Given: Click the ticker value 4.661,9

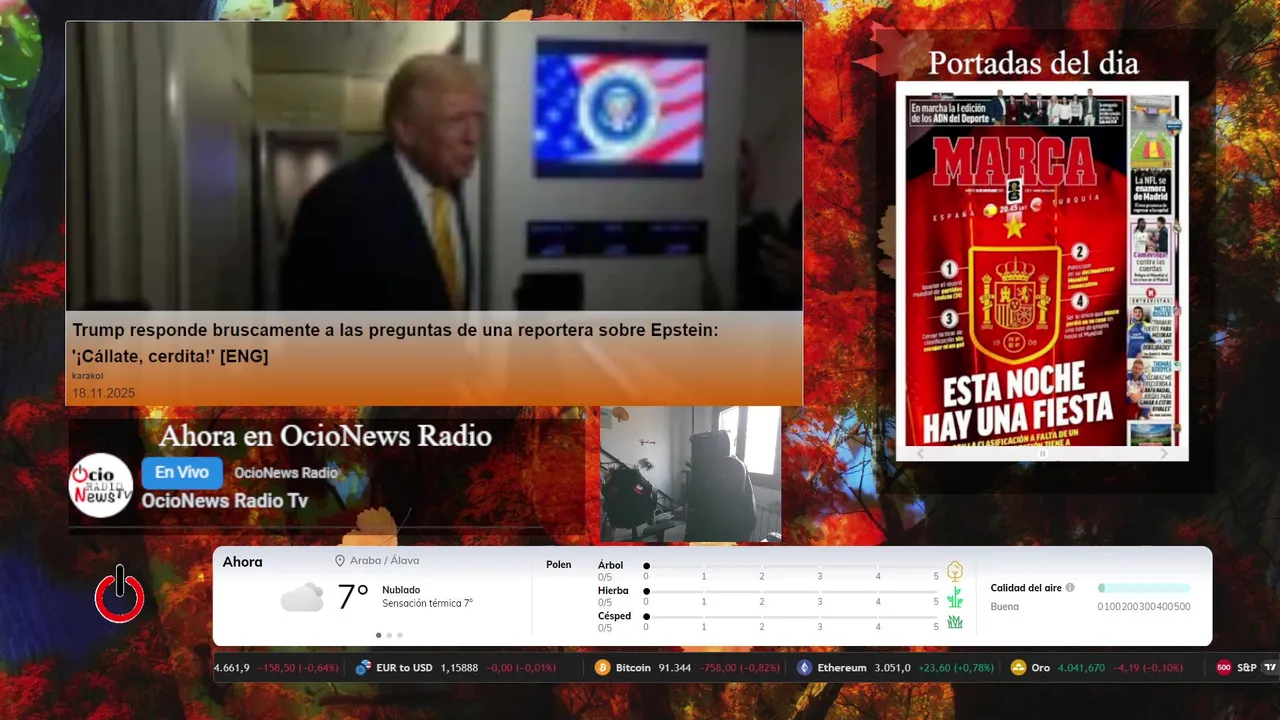Looking at the screenshot, I should point(232,668).
